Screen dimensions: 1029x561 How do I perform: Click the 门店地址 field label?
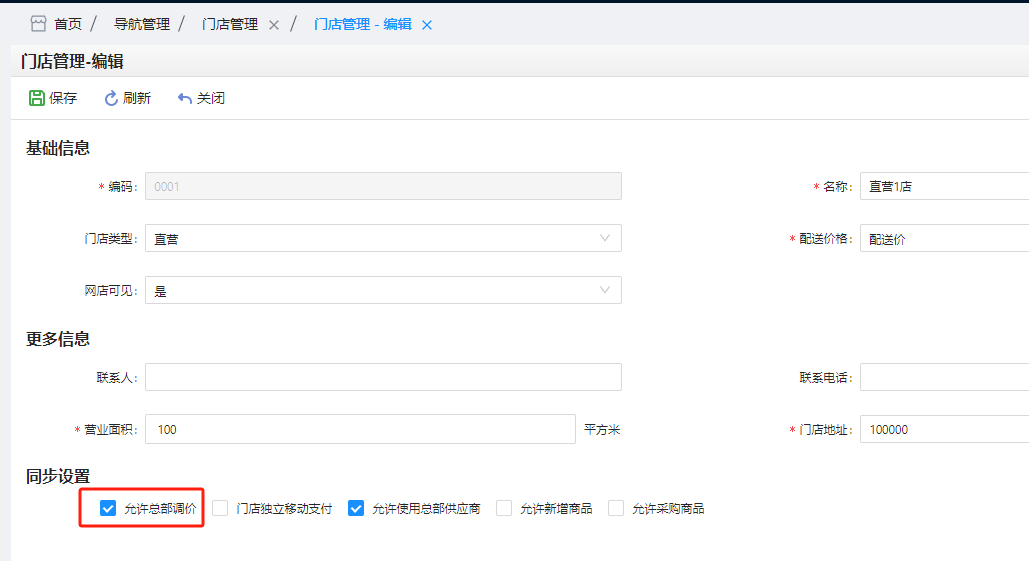pyautogui.click(x=826, y=430)
